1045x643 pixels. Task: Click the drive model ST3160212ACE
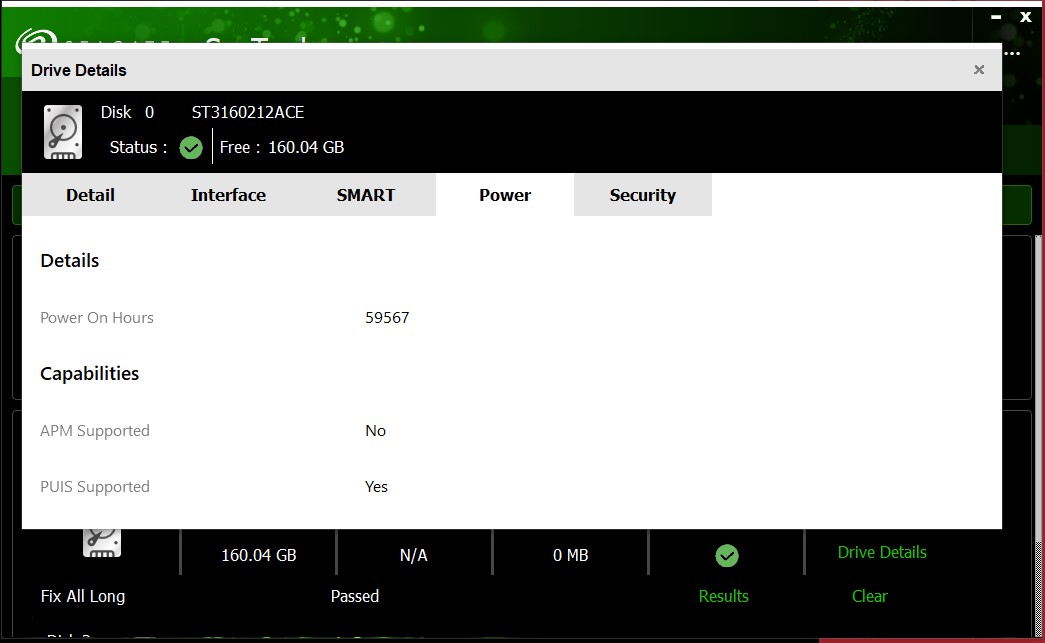click(x=248, y=112)
